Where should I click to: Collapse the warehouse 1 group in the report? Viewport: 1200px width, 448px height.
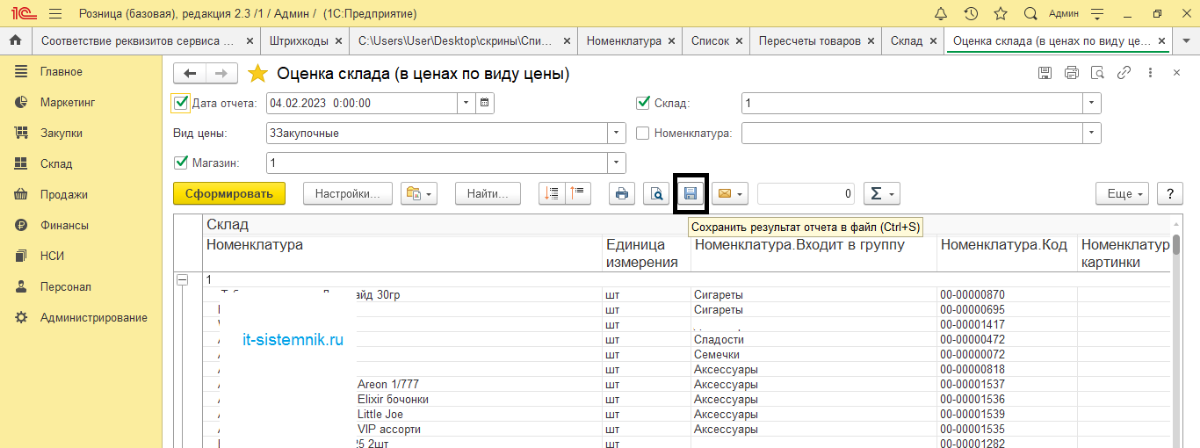tap(182, 280)
